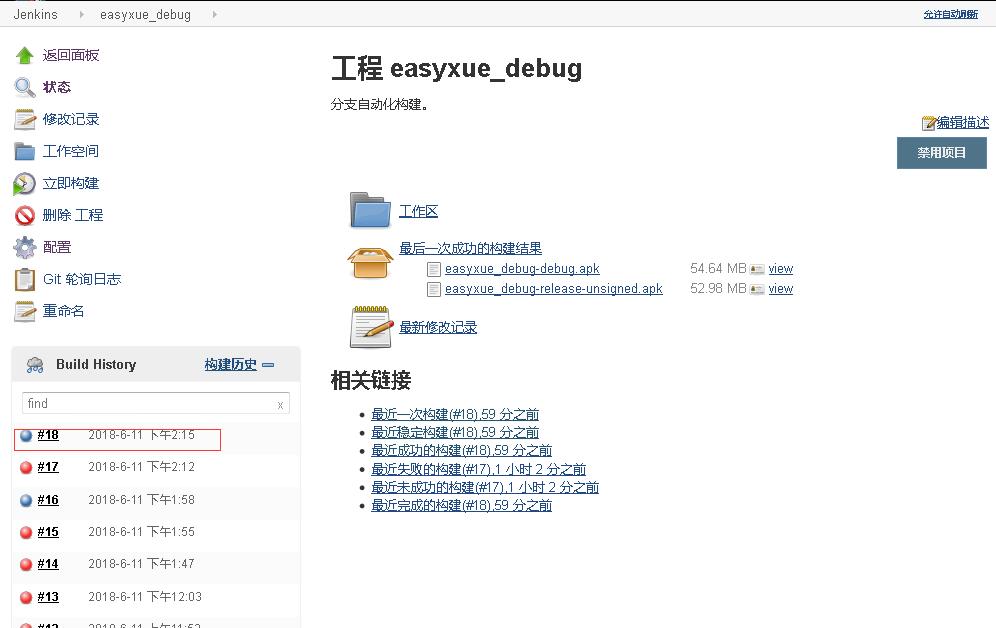Image resolution: width=996 pixels, height=628 pixels.
Task: Click the blue folder workspace icon in sidebar
Action: click(x=25, y=152)
